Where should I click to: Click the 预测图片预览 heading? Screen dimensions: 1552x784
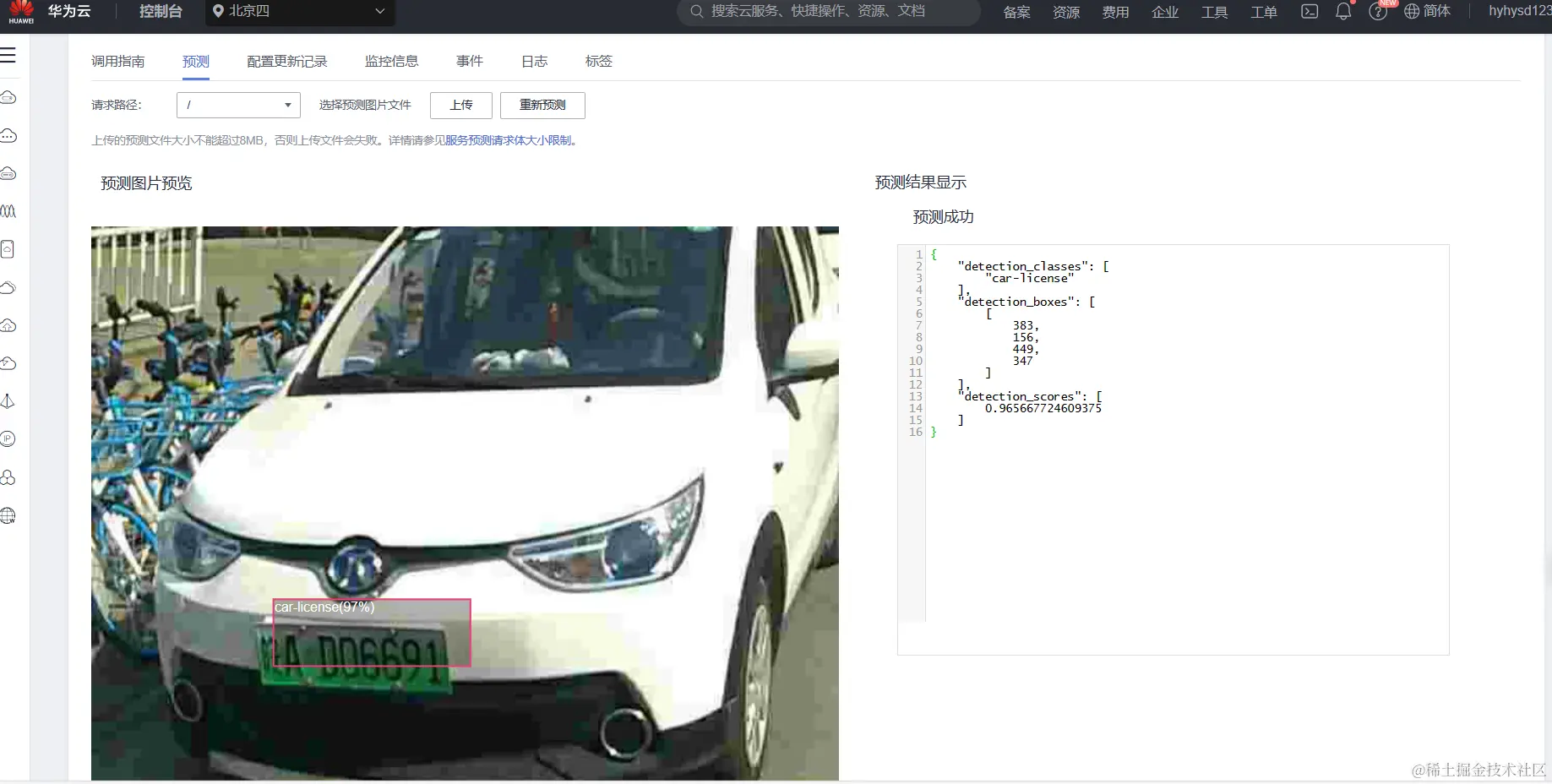pos(146,183)
